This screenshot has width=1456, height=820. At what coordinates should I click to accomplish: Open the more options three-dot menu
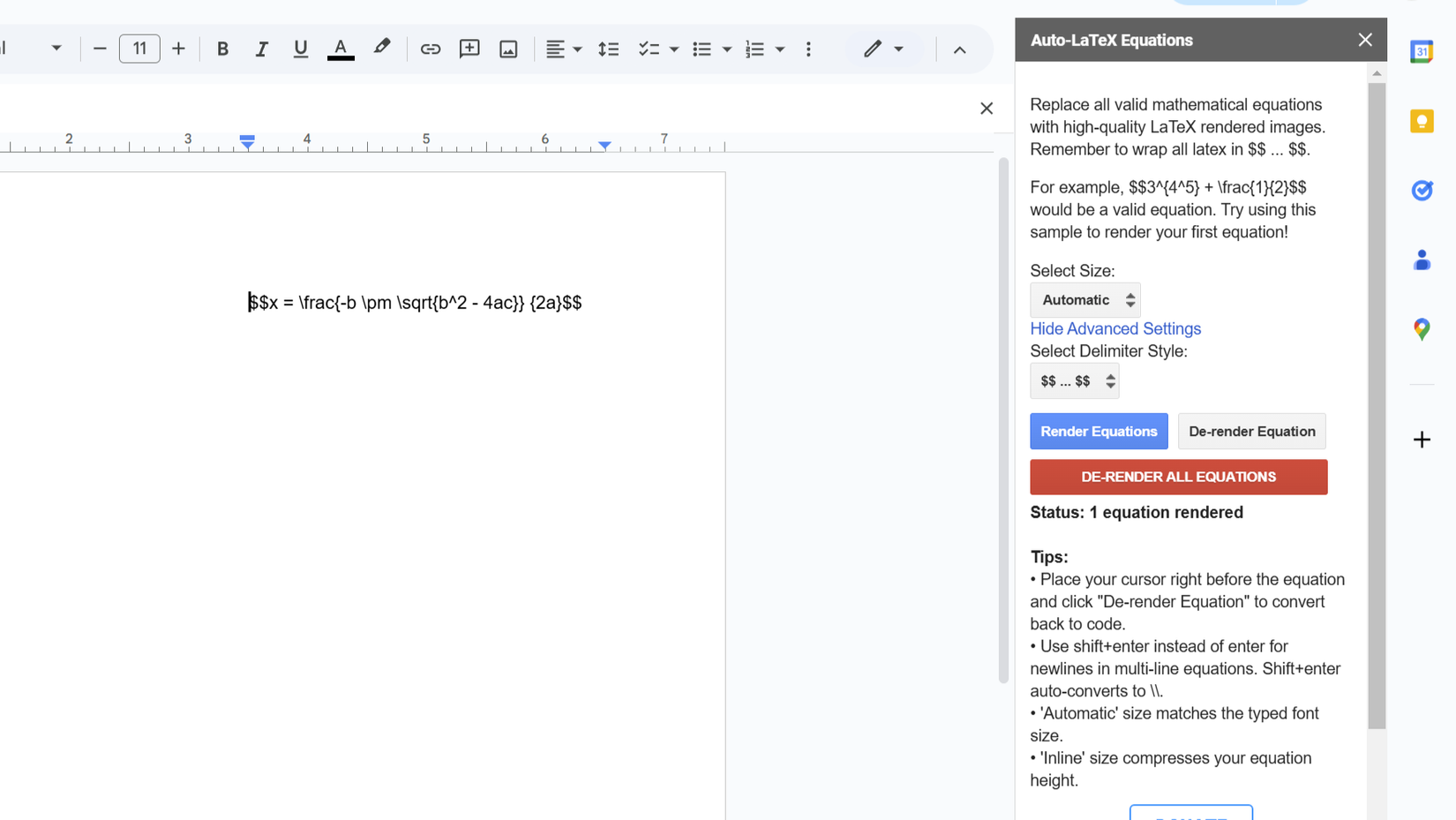[808, 49]
